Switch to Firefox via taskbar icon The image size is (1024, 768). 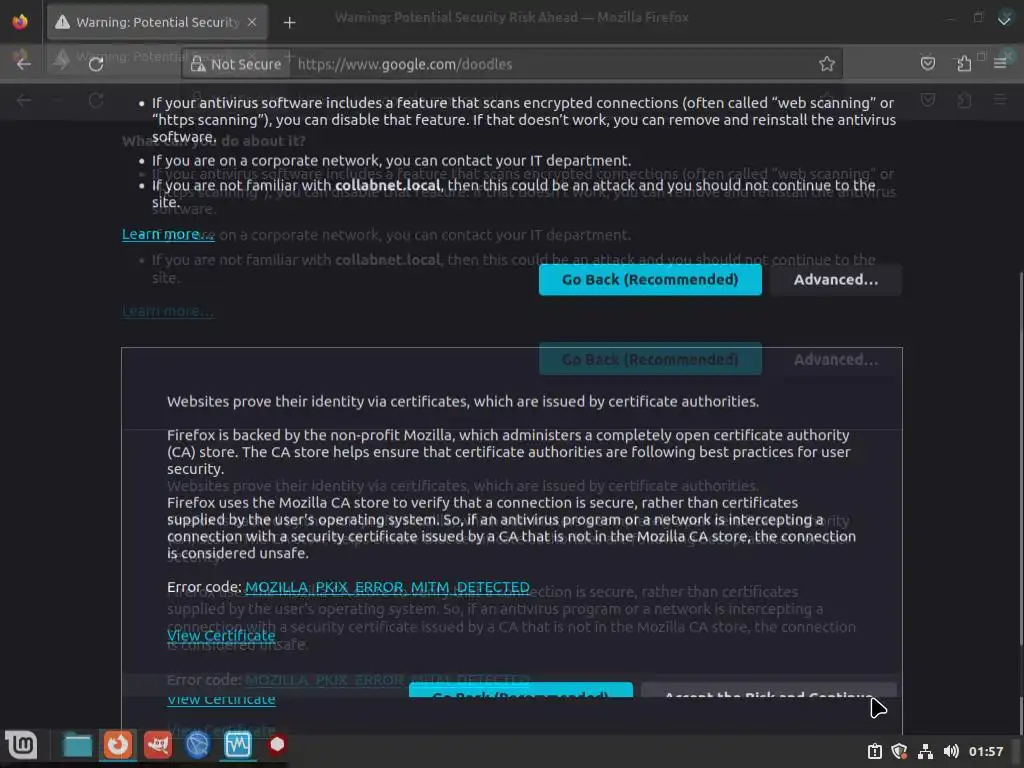pyautogui.click(x=118, y=744)
